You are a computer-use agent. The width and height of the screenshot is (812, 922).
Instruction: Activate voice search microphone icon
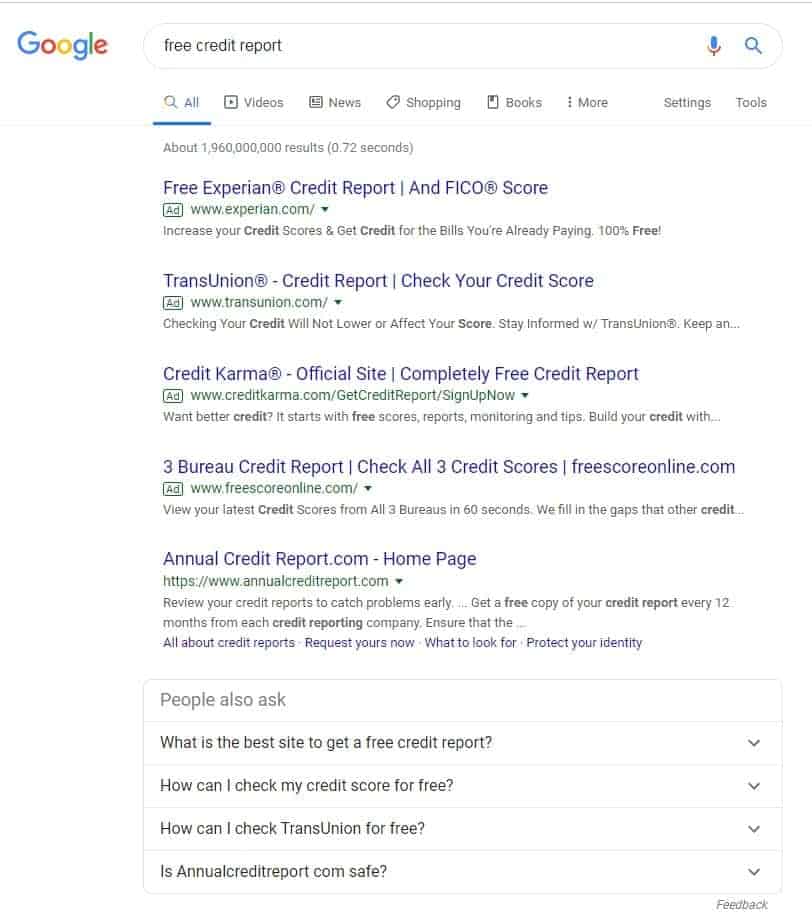pyautogui.click(x=714, y=45)
